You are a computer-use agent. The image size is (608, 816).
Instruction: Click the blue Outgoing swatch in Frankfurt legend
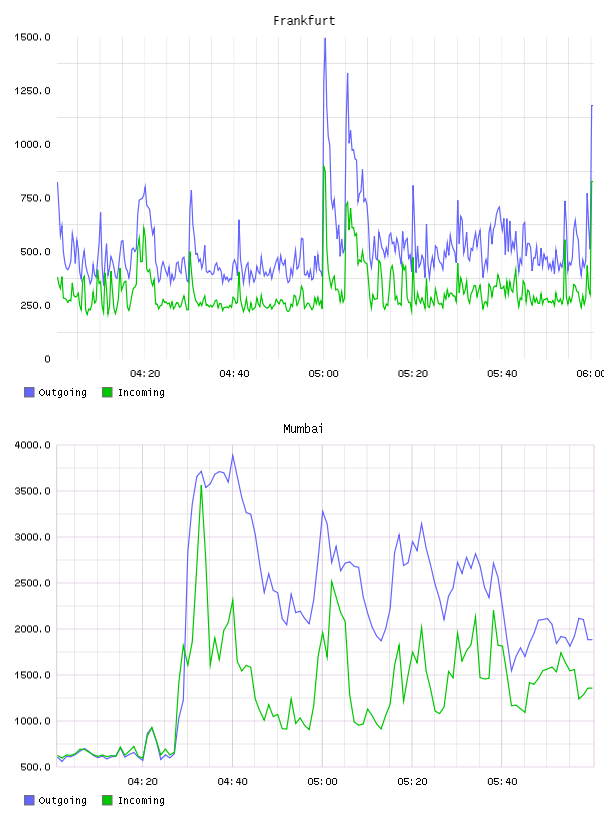(x=29, y=392)
